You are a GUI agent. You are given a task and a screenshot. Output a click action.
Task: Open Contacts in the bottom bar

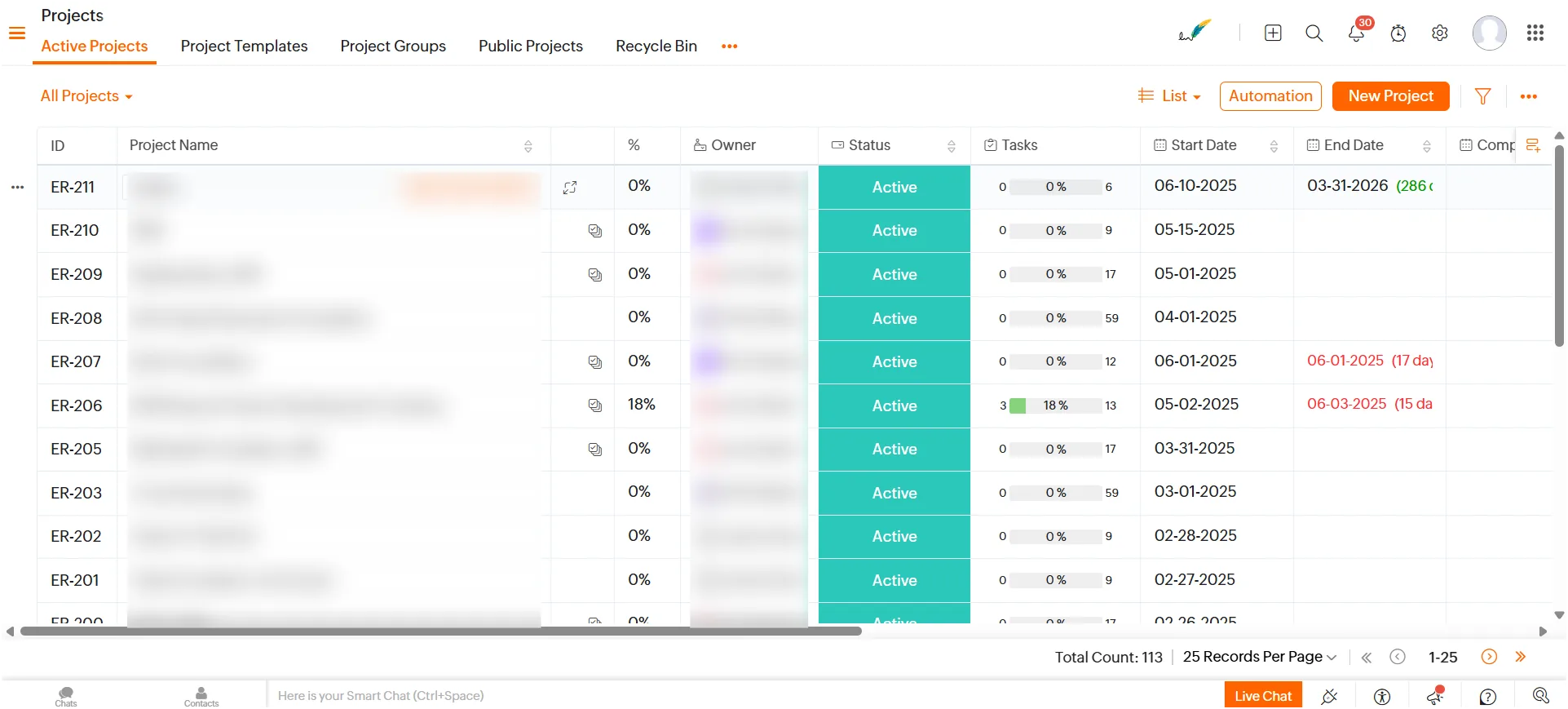tap(201, 696)
